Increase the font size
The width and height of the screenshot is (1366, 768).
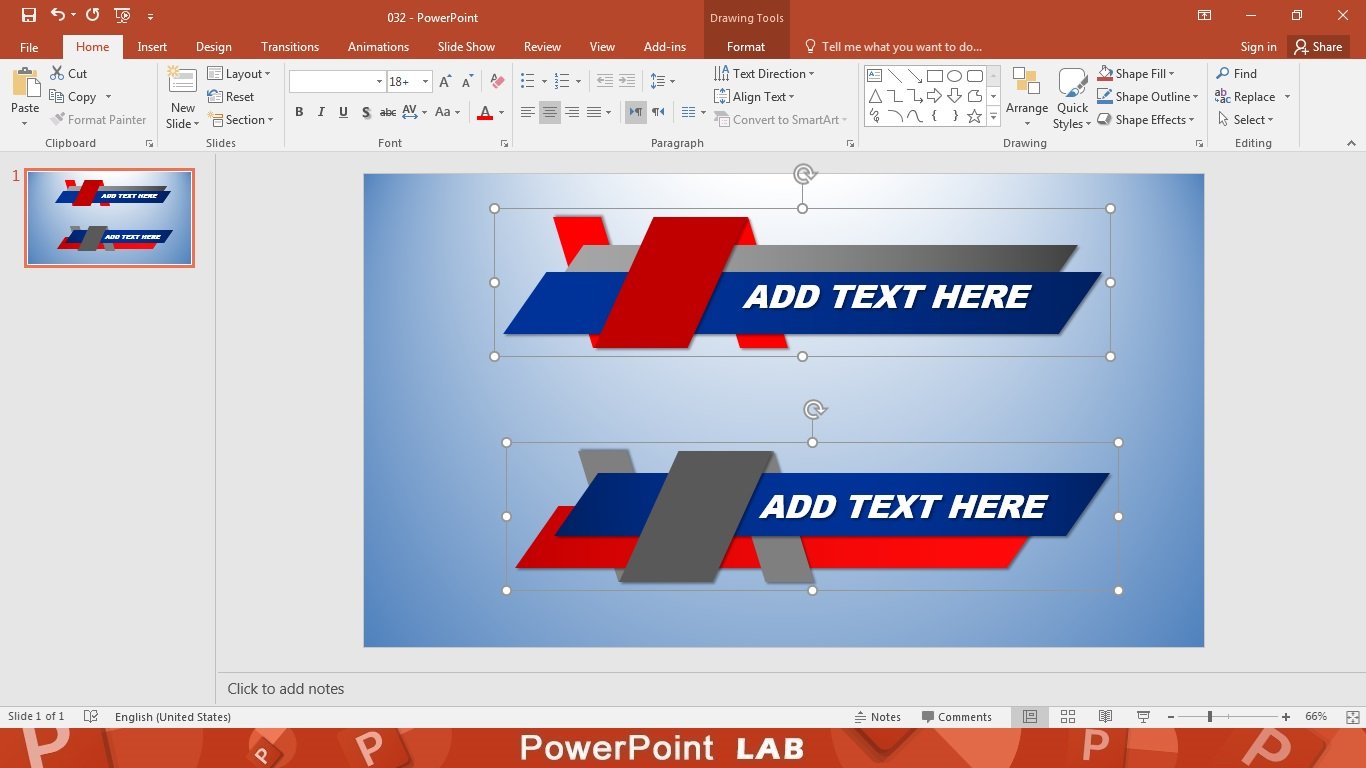pos(445,82)
